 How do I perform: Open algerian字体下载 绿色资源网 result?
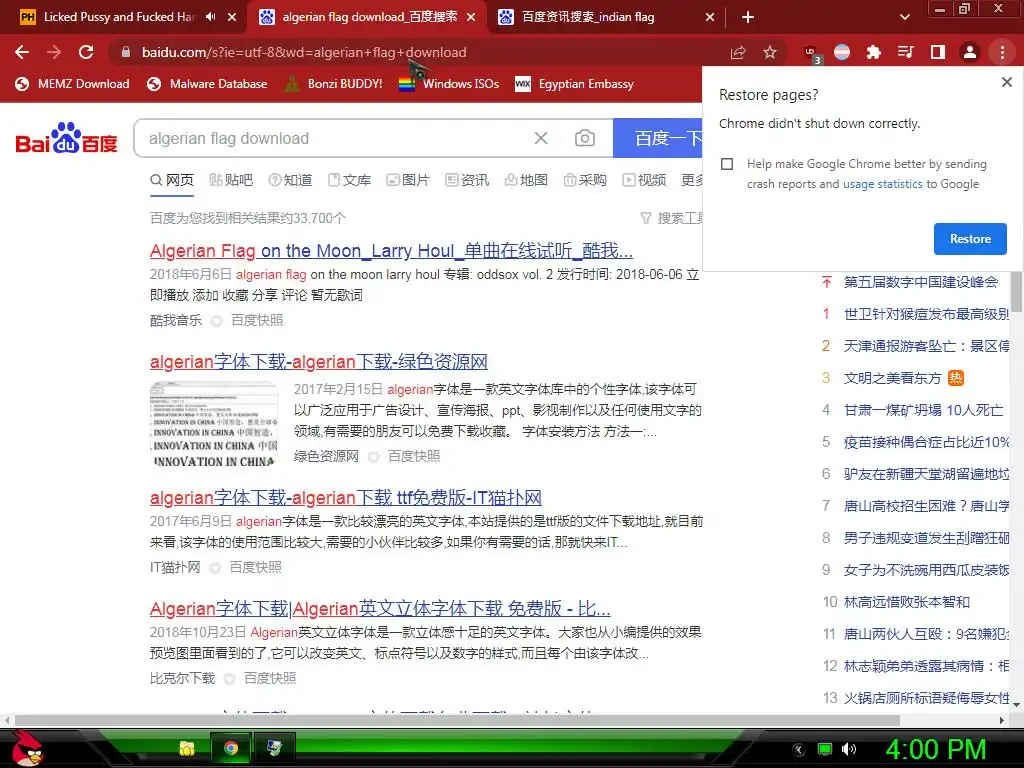tap(319, 361)
